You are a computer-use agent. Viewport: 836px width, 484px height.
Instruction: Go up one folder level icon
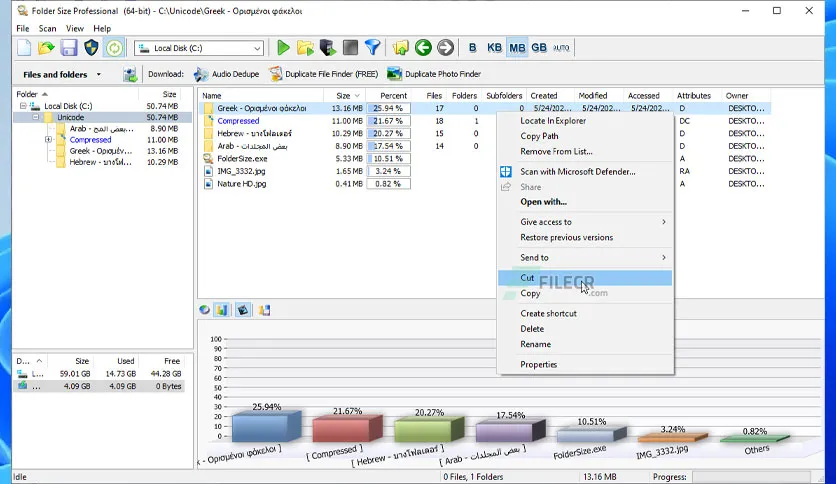point(400,48)
